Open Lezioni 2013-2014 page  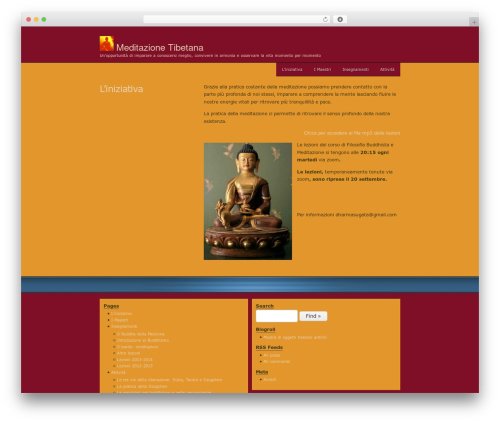135,360
